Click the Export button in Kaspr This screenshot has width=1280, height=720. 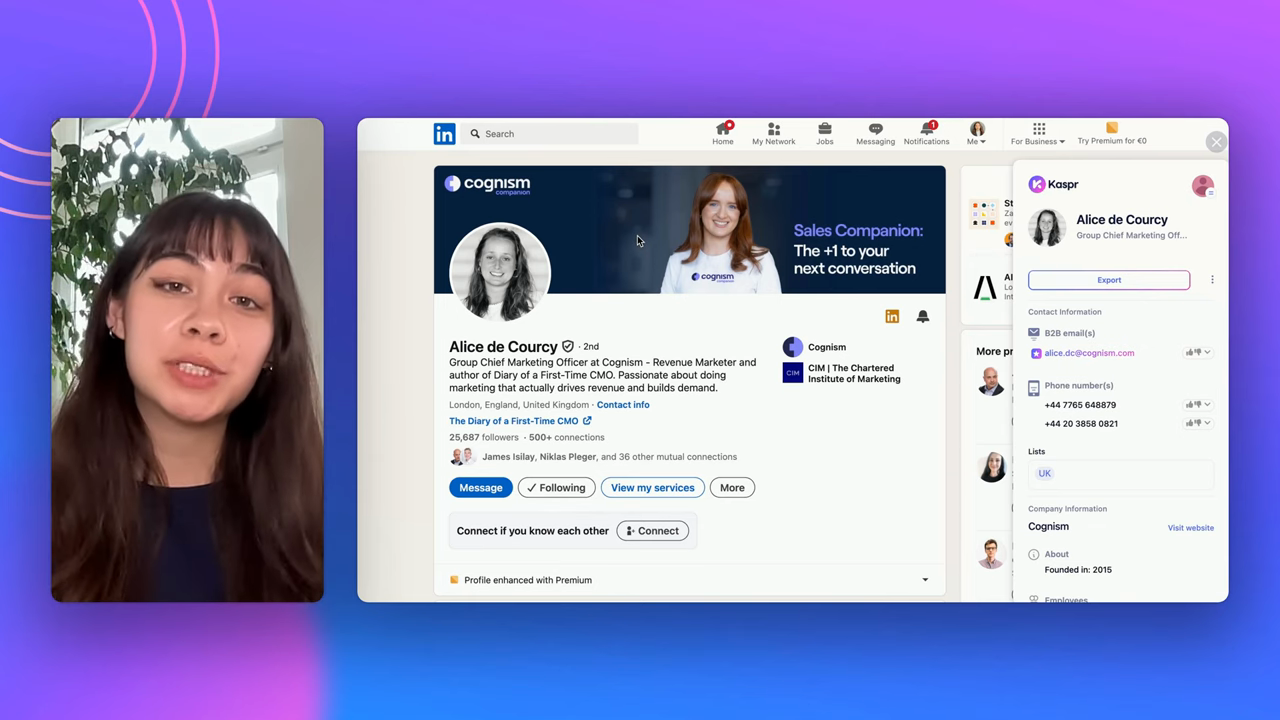click(1109, 280)
